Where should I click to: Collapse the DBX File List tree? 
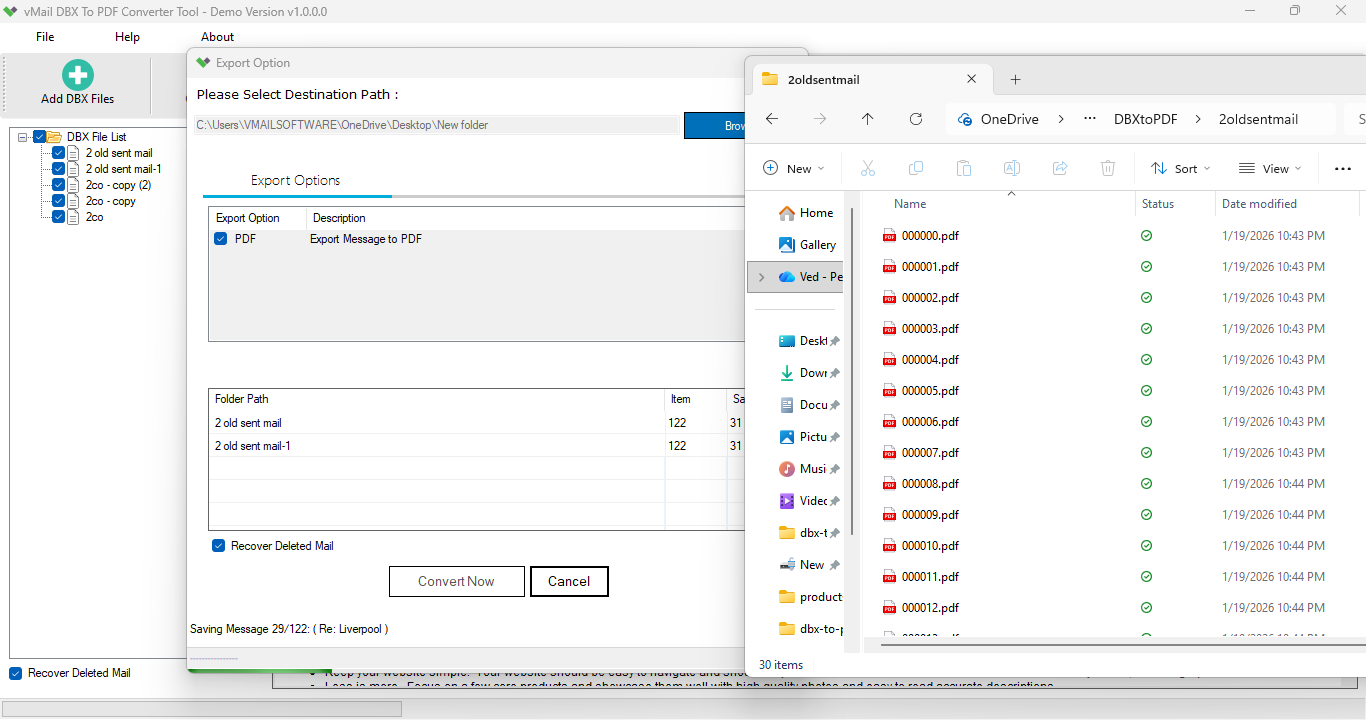[22, 136]
